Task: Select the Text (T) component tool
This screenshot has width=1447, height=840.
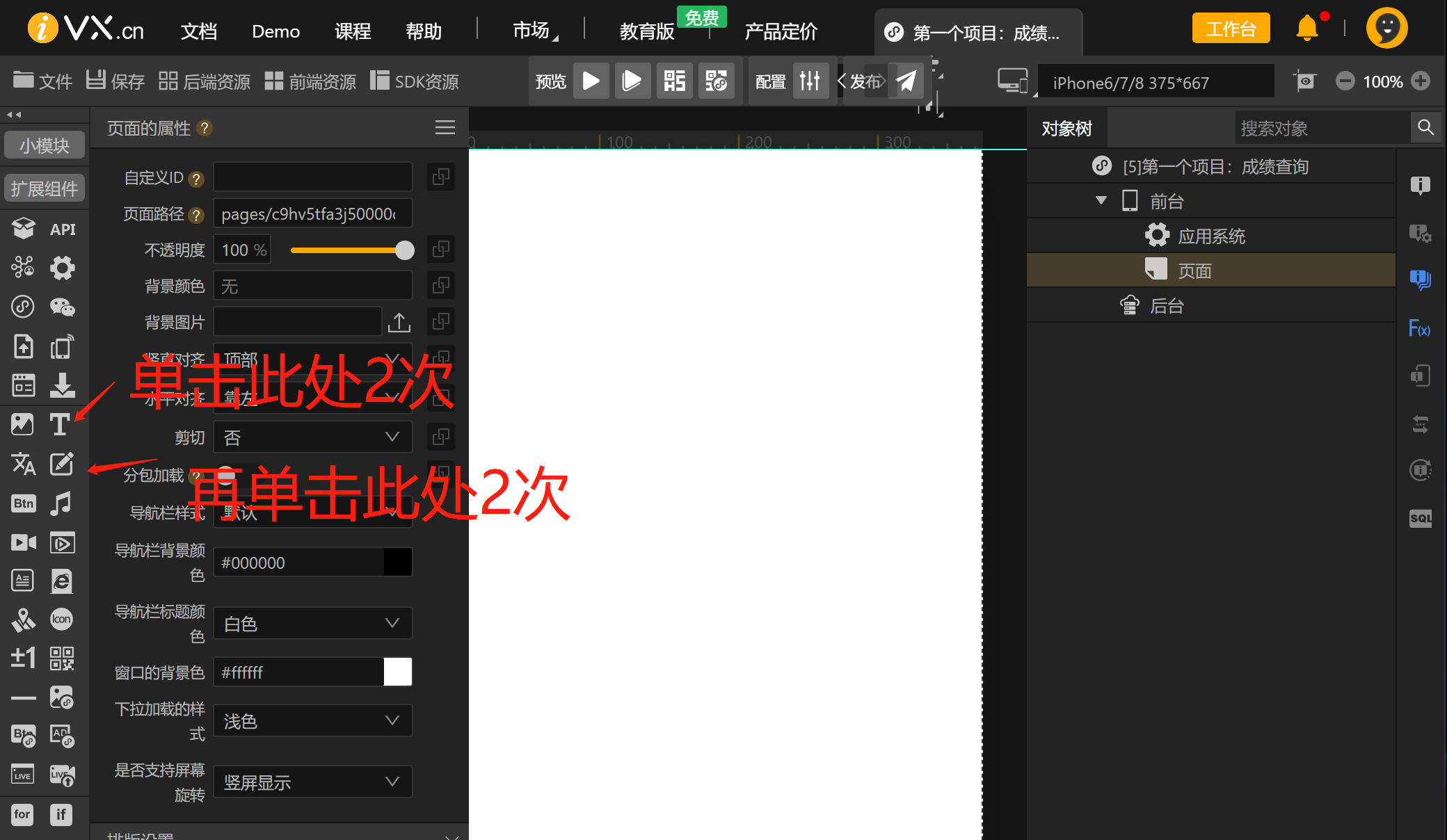Action: [x=61, y=424]
